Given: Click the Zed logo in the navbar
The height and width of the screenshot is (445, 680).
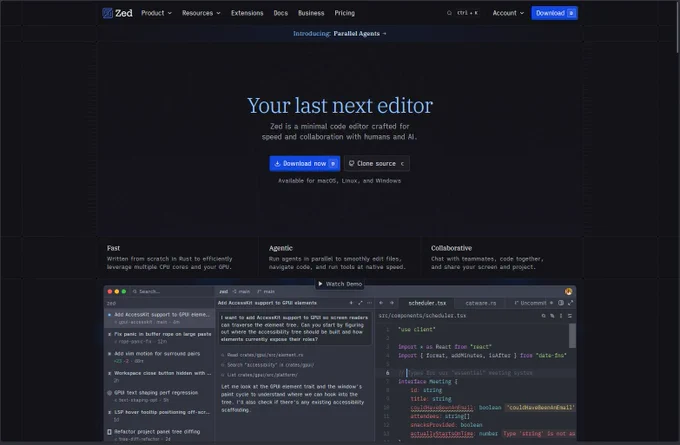Looking at the screenshot, I should pos(117,13).
